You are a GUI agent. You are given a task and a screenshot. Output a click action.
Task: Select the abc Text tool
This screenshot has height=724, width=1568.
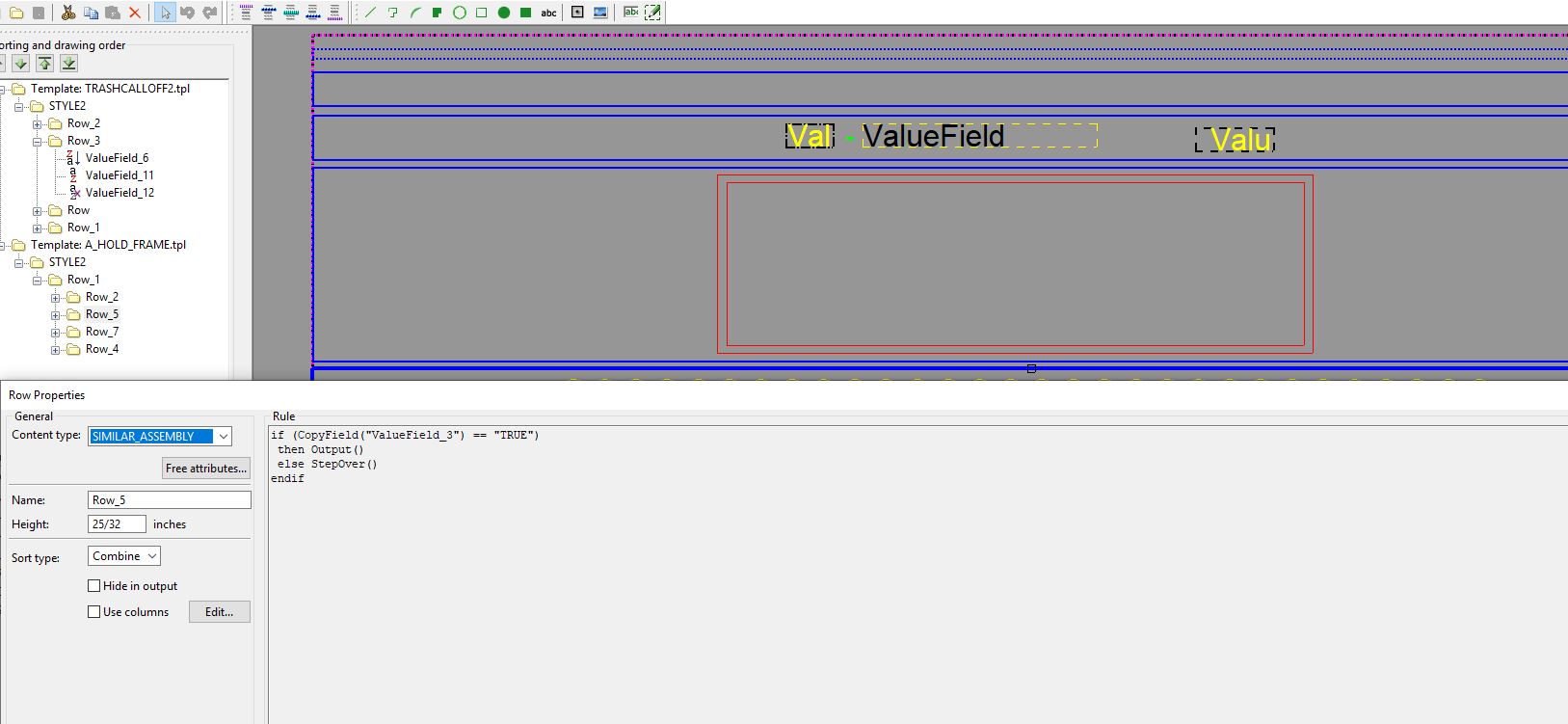pyautogui.click(x=548, y=13)
